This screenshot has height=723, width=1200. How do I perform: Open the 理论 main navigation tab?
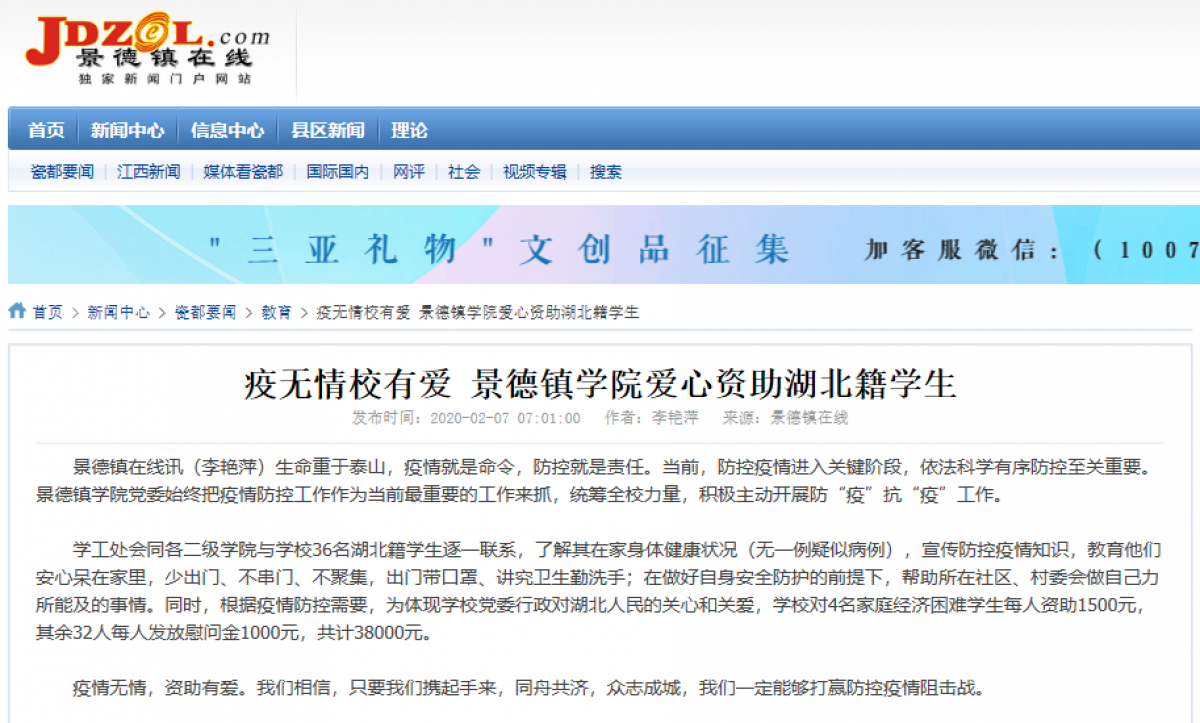(409, 130)
